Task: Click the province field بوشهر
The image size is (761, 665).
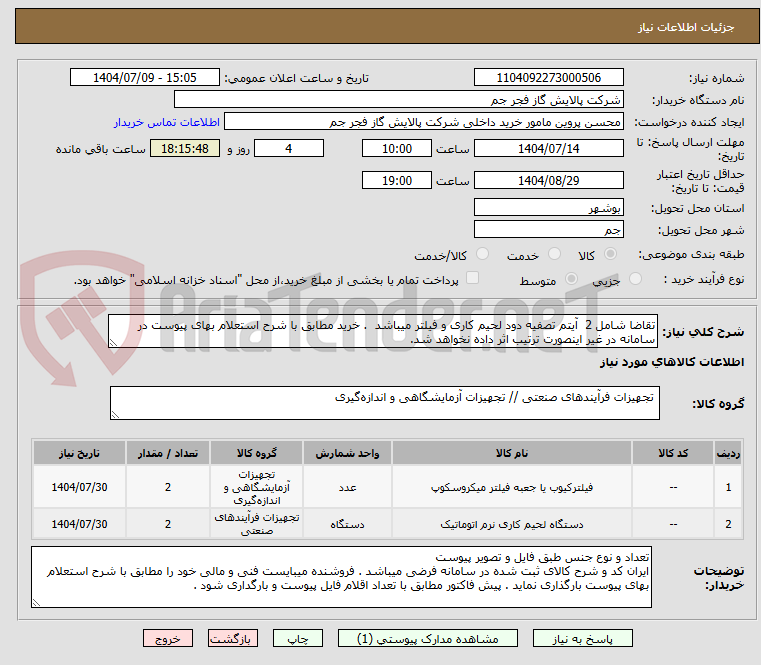Action: coord(548,207)
